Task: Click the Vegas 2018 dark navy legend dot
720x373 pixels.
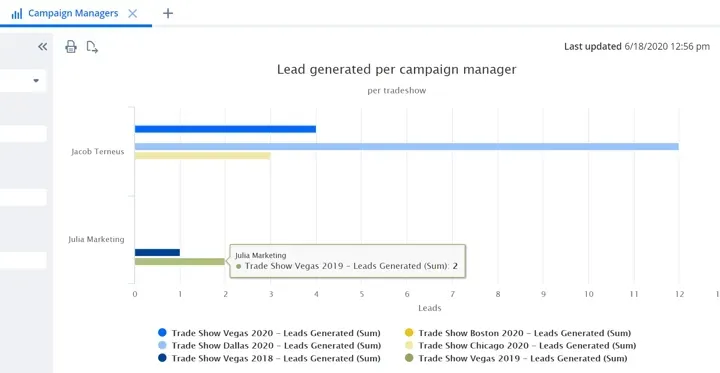Action: (x=162, y=358)
